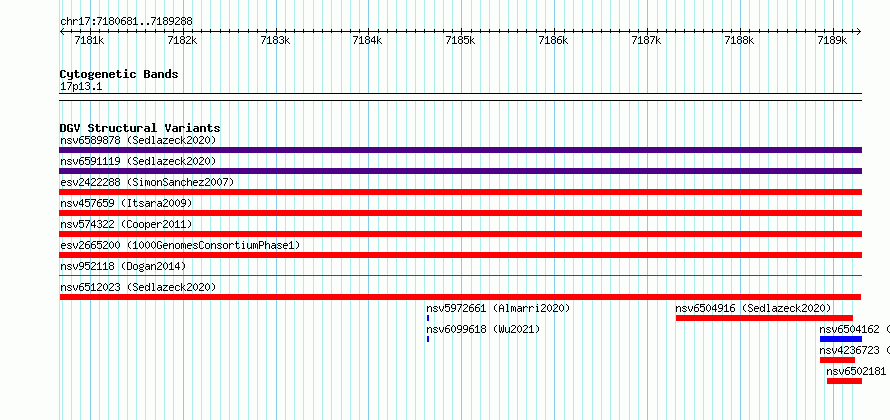The width and height of the screenshot is (890, 420).
Task: Click the 7184k ruler label
Action: coord(367,40)
